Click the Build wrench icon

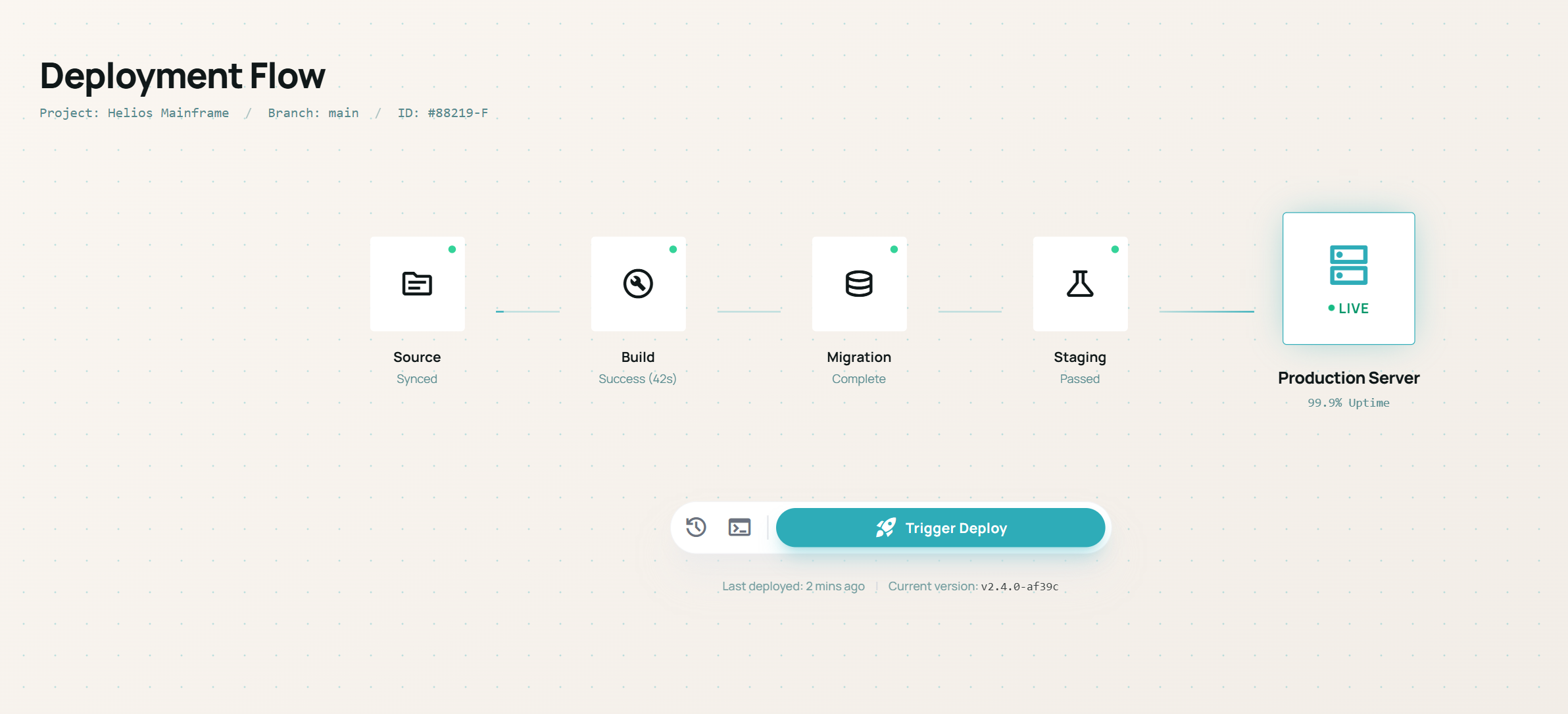point(638,284)
